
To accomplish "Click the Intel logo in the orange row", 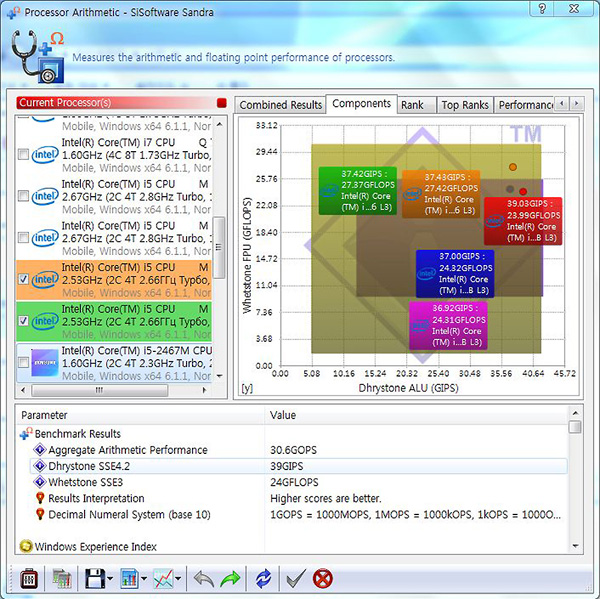I will tap(45, 279).
